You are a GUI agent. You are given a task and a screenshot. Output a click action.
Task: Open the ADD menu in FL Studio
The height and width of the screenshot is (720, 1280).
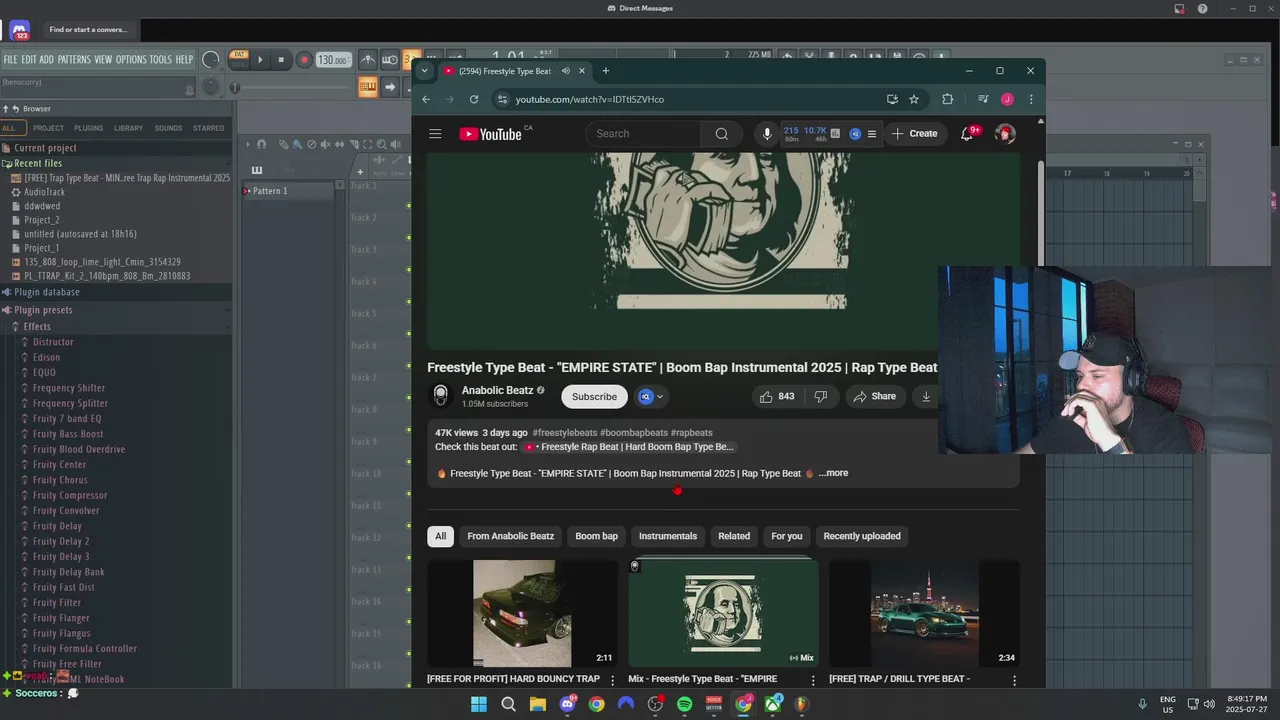pos(47,60)
